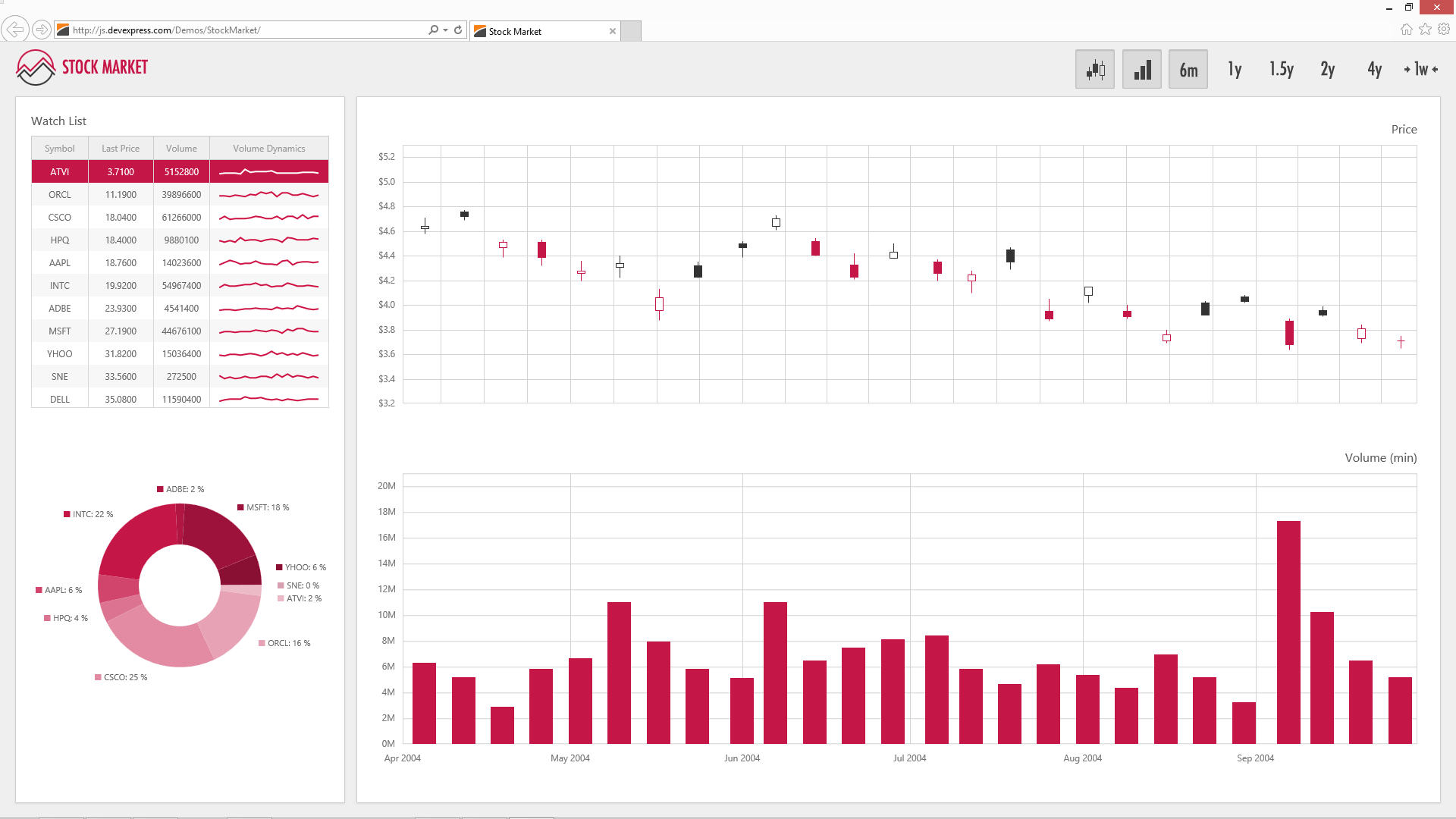1456x819 pixels.
Task: Click the address bar search magnifier icon
Action: 432,30
